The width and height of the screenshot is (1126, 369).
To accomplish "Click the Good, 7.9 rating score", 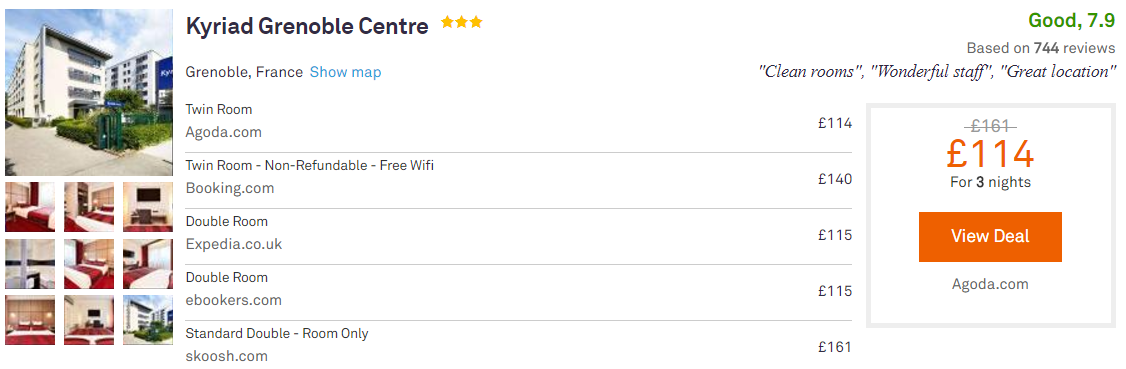I will pyautogui.click(x=1071, y=21).
